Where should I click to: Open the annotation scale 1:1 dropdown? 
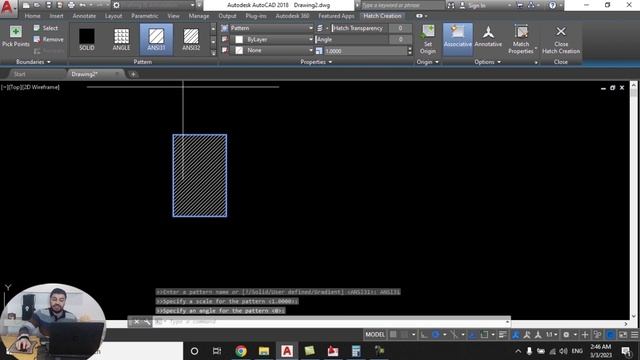tap(551, 335)
